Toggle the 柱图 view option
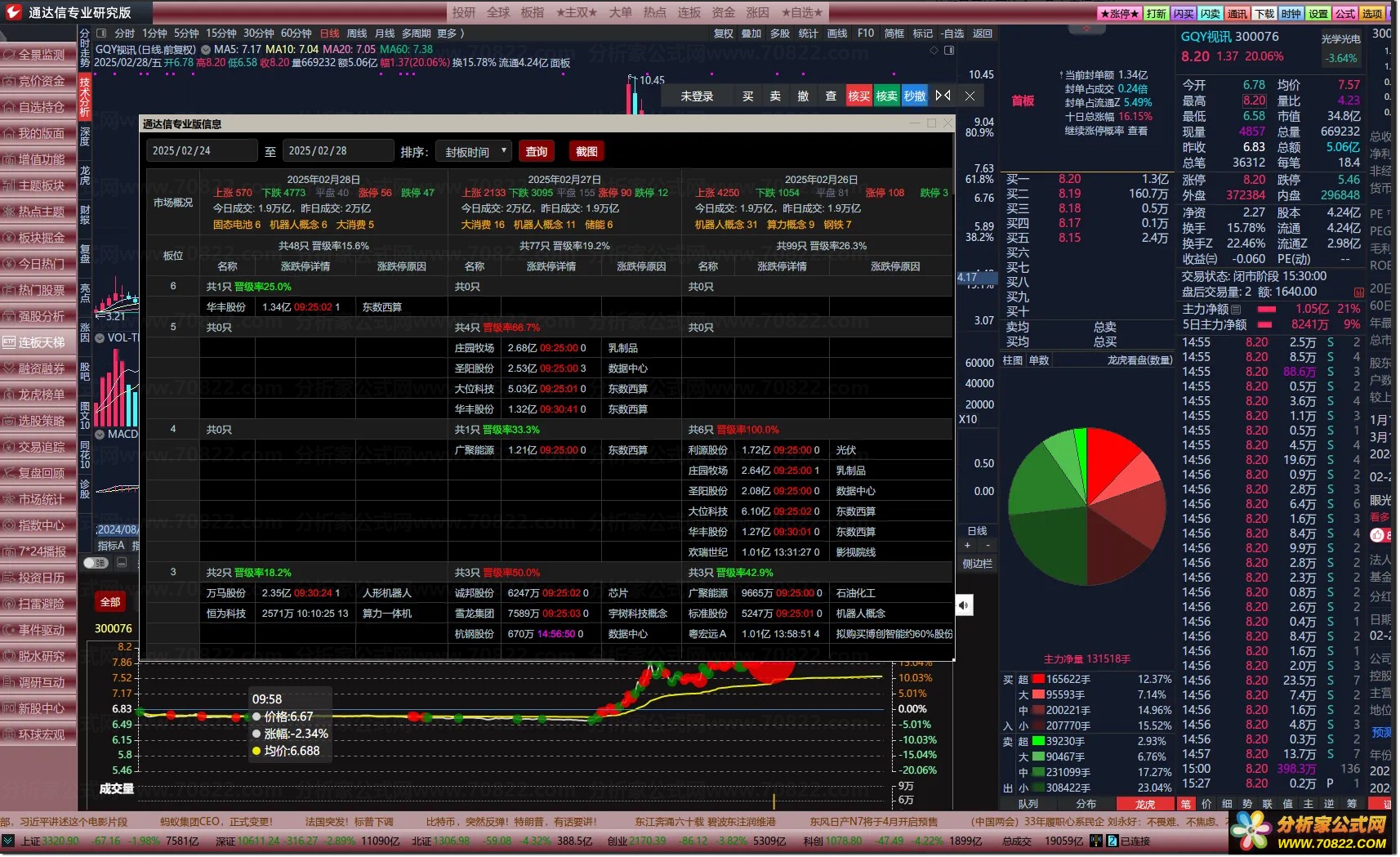 [x=1012, y=360]
